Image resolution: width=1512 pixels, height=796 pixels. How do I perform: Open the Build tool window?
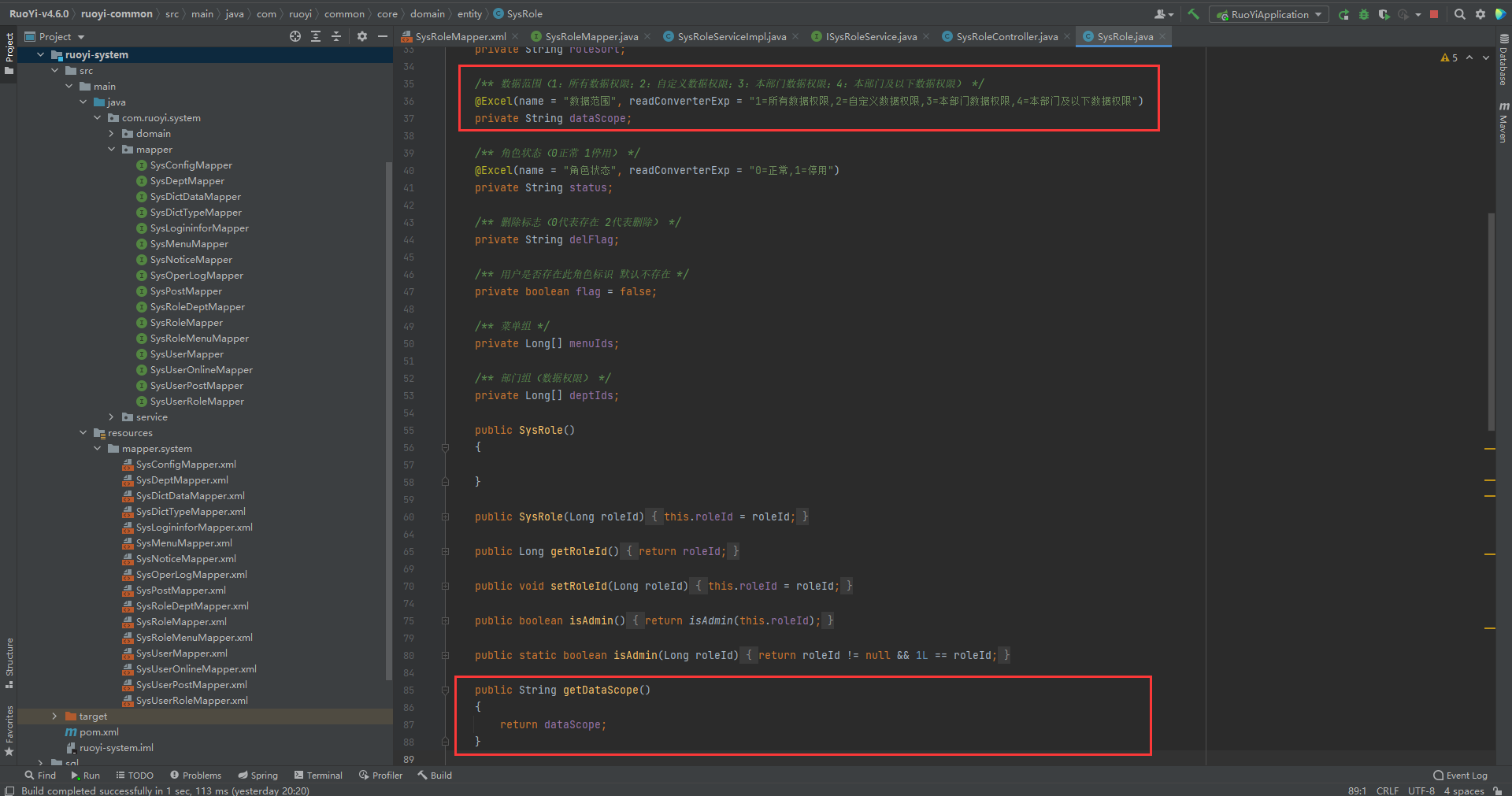[x=435, y=776]
